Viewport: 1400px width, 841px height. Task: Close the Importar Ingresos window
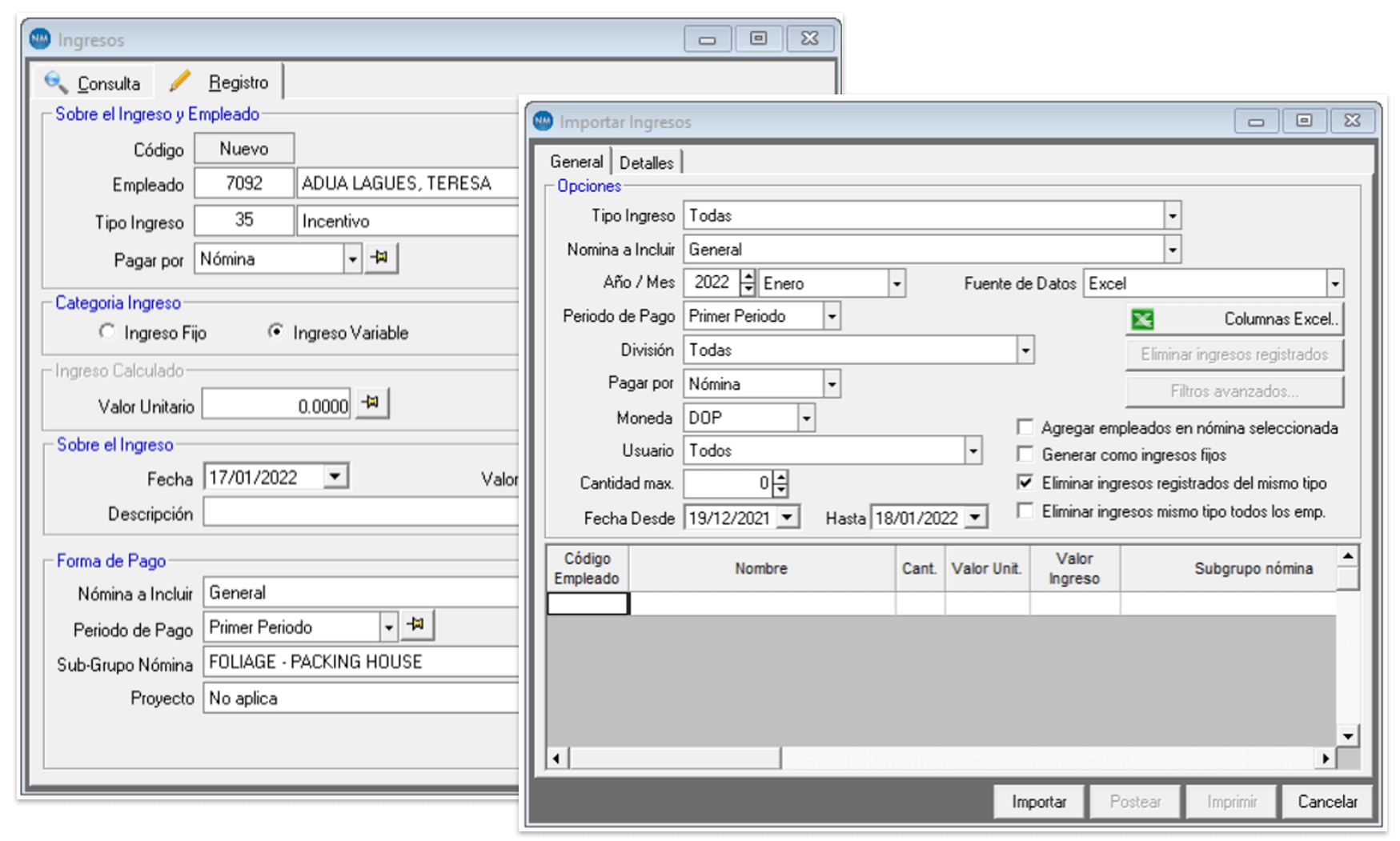[x=1352, y=121]
